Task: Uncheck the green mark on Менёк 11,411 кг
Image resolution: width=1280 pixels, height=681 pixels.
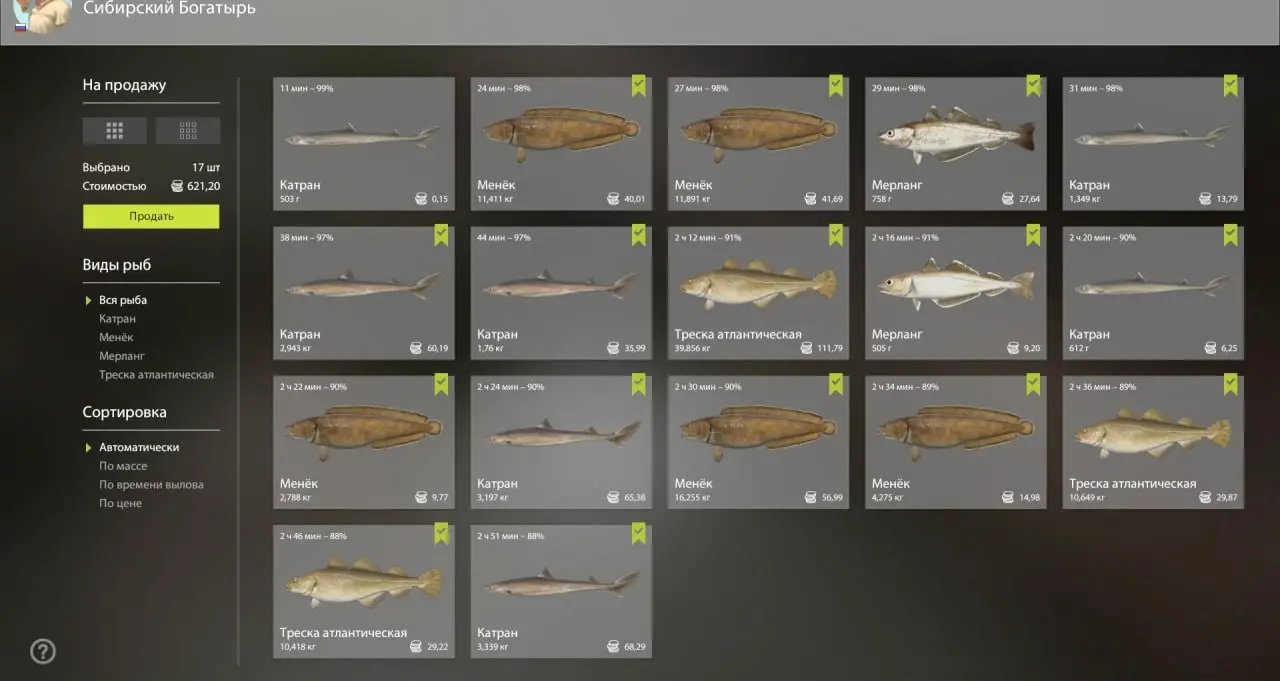Action: coord(639,86)
